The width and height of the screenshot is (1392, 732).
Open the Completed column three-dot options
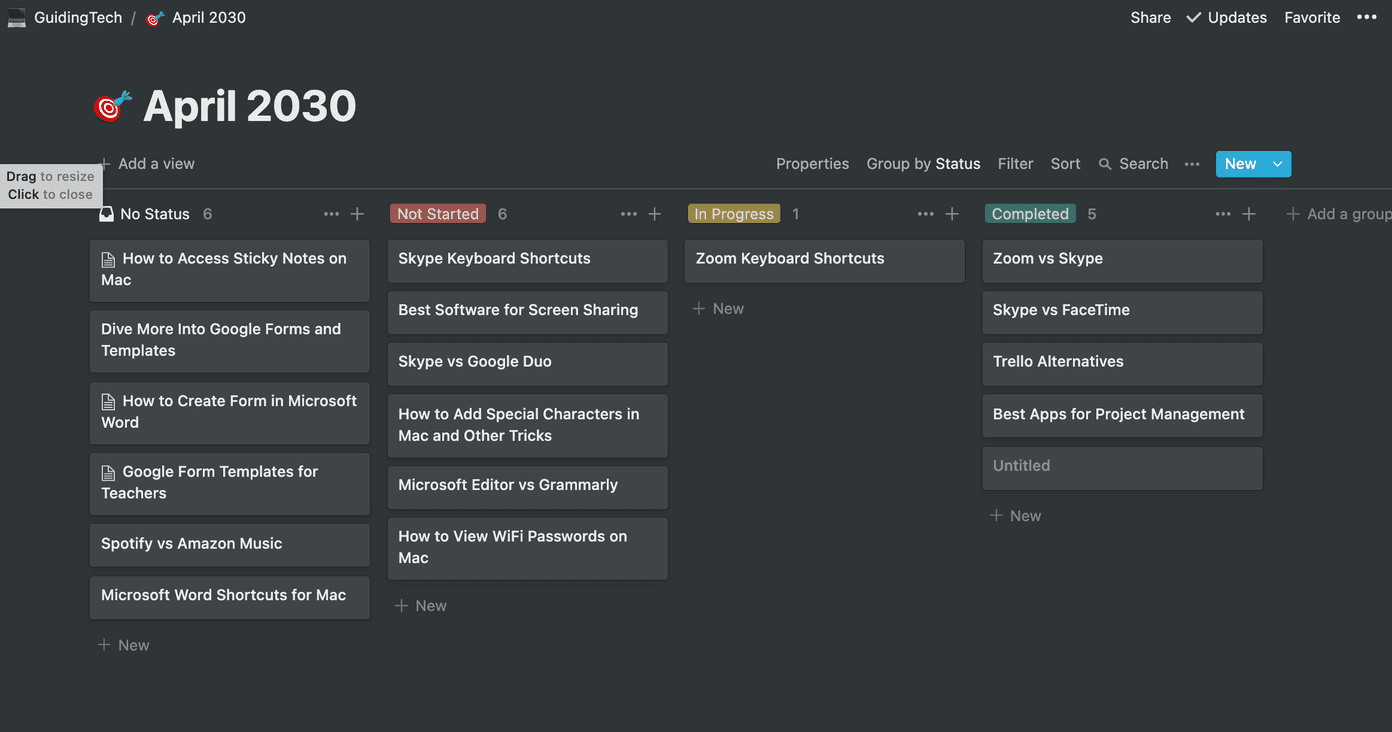[x=1223, y=214]
